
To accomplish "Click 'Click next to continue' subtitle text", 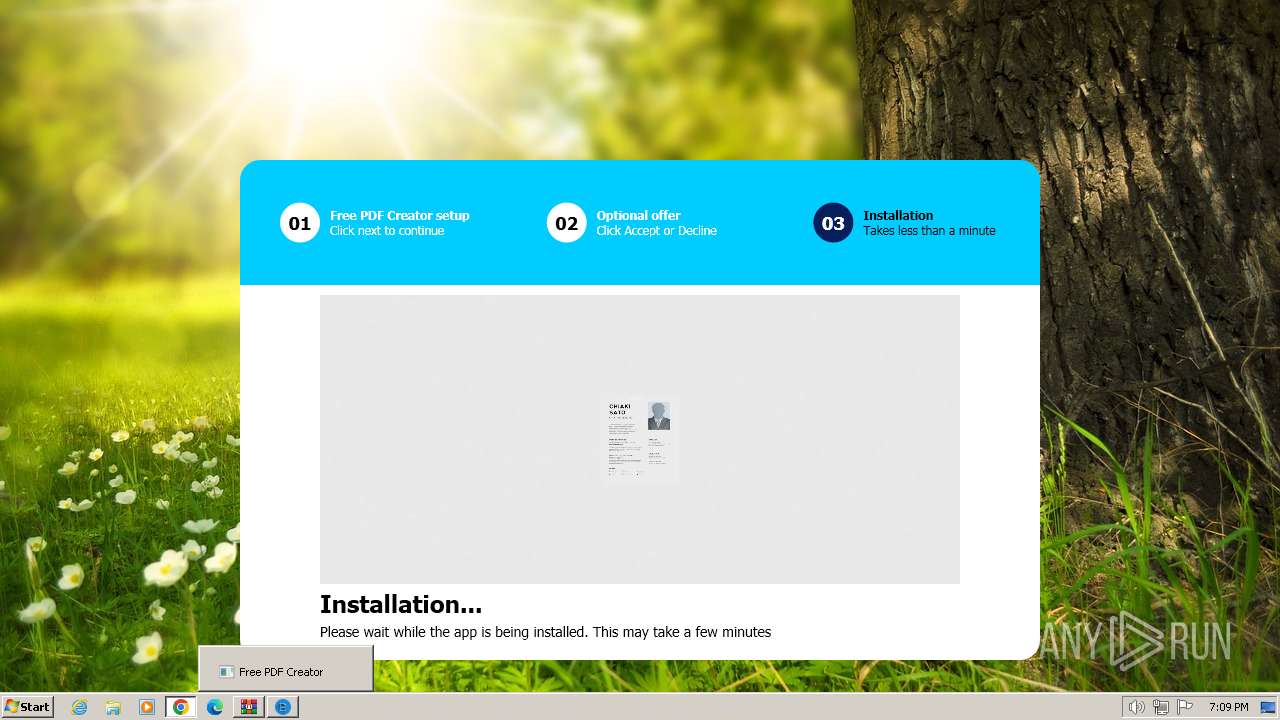I will (387, 231).
